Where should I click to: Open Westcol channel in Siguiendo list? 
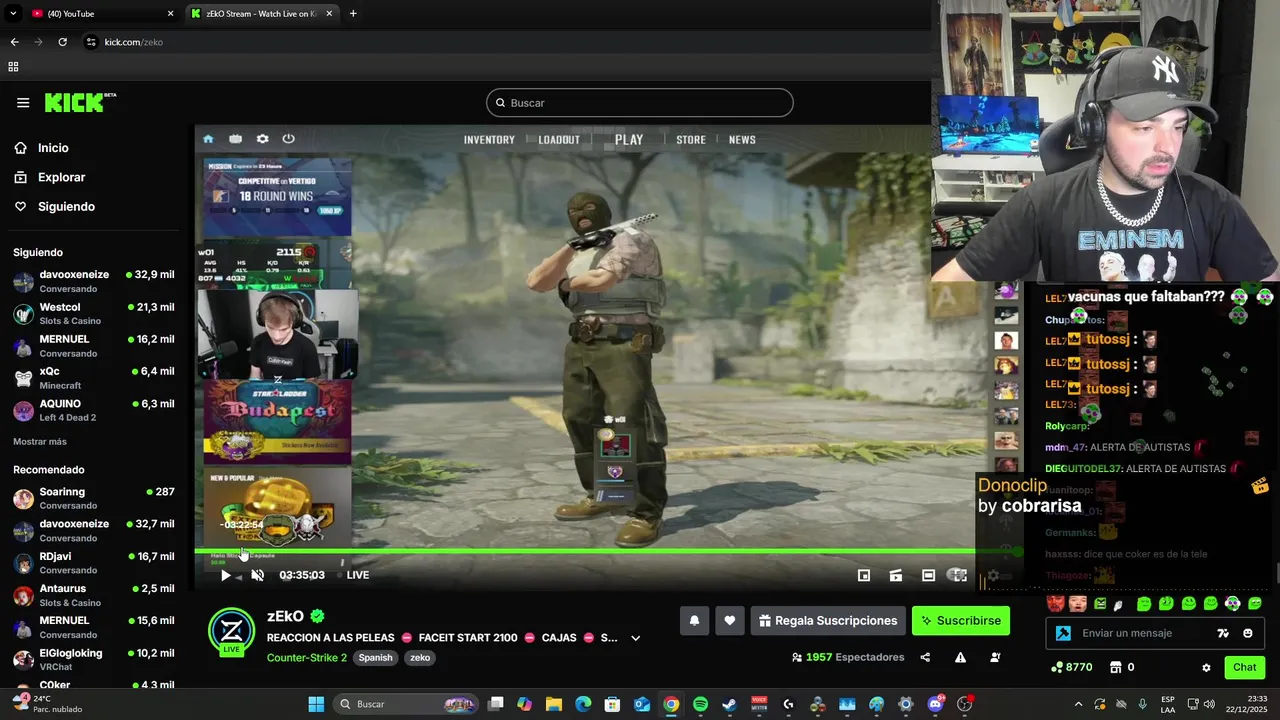click(x=94, y=313)
